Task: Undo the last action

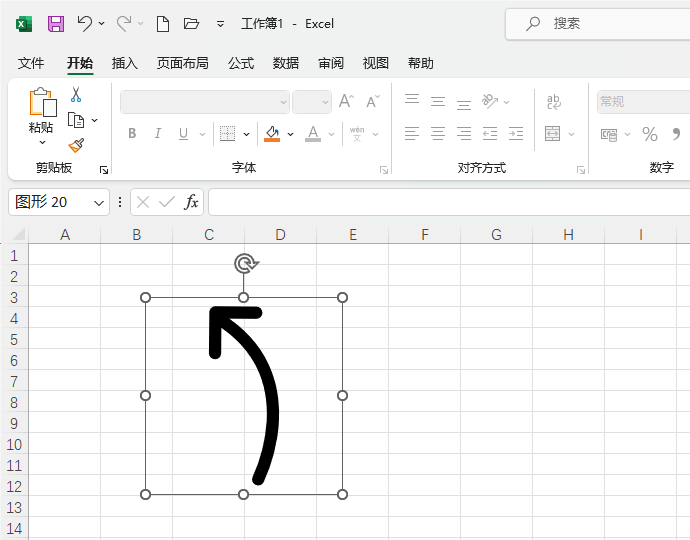Action: coord(84,23)
